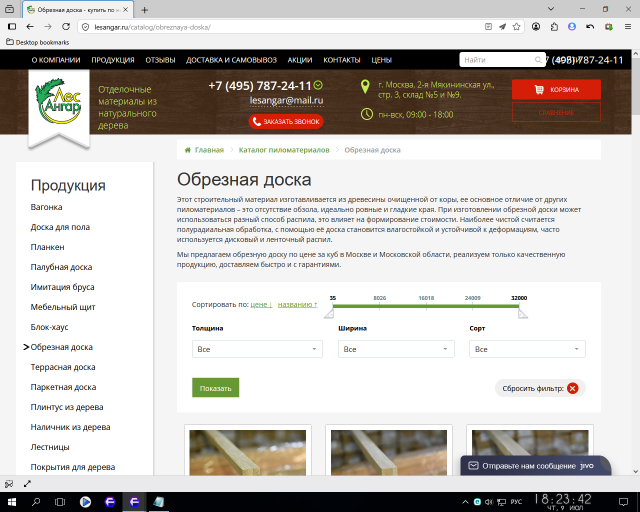Image resolution: width=640 pixels, height=512 pixels.
Task: Click the browser back arrow
Action: click(30, 27)
